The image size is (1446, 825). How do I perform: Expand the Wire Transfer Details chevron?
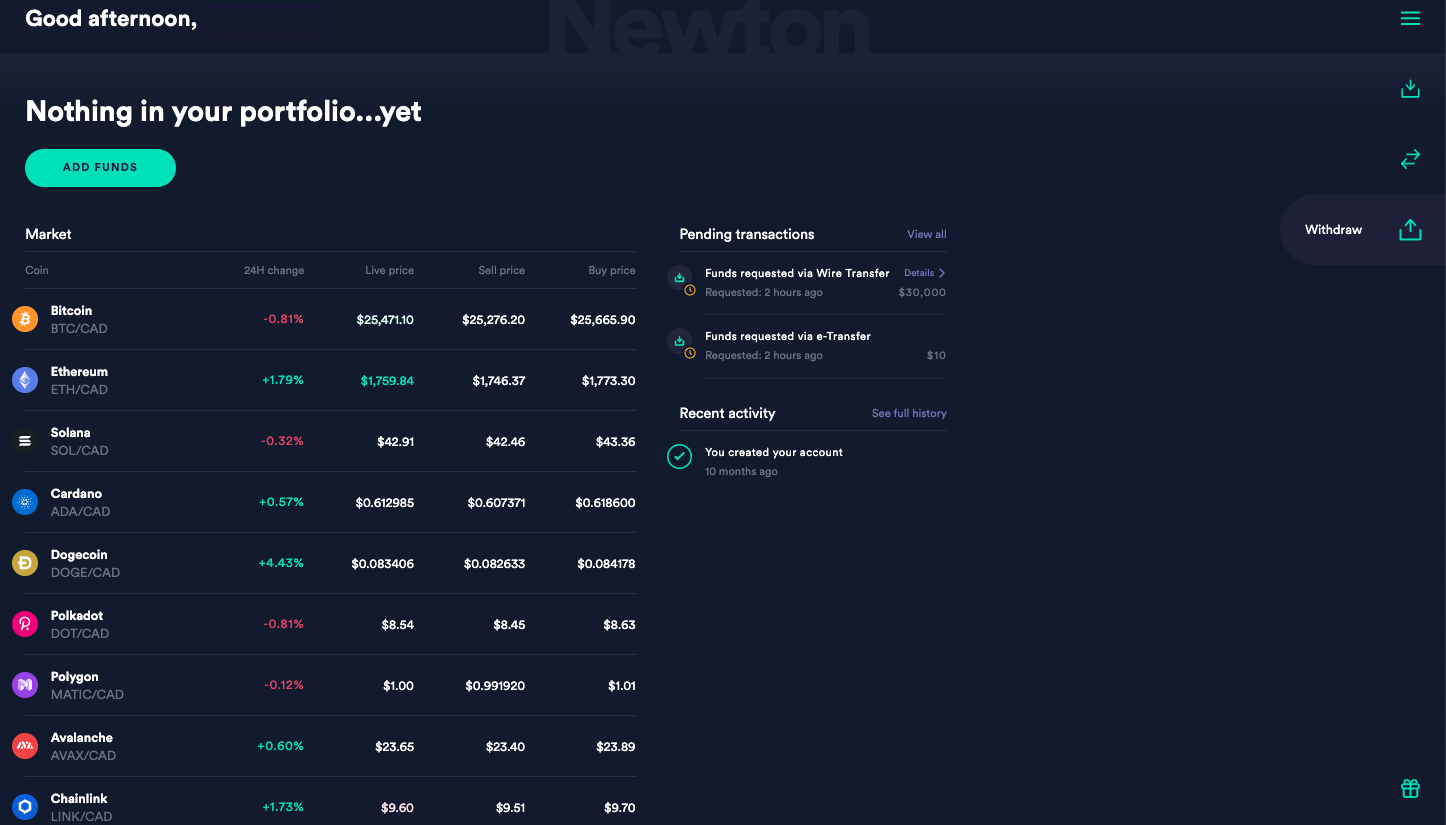tap(922, 272)
